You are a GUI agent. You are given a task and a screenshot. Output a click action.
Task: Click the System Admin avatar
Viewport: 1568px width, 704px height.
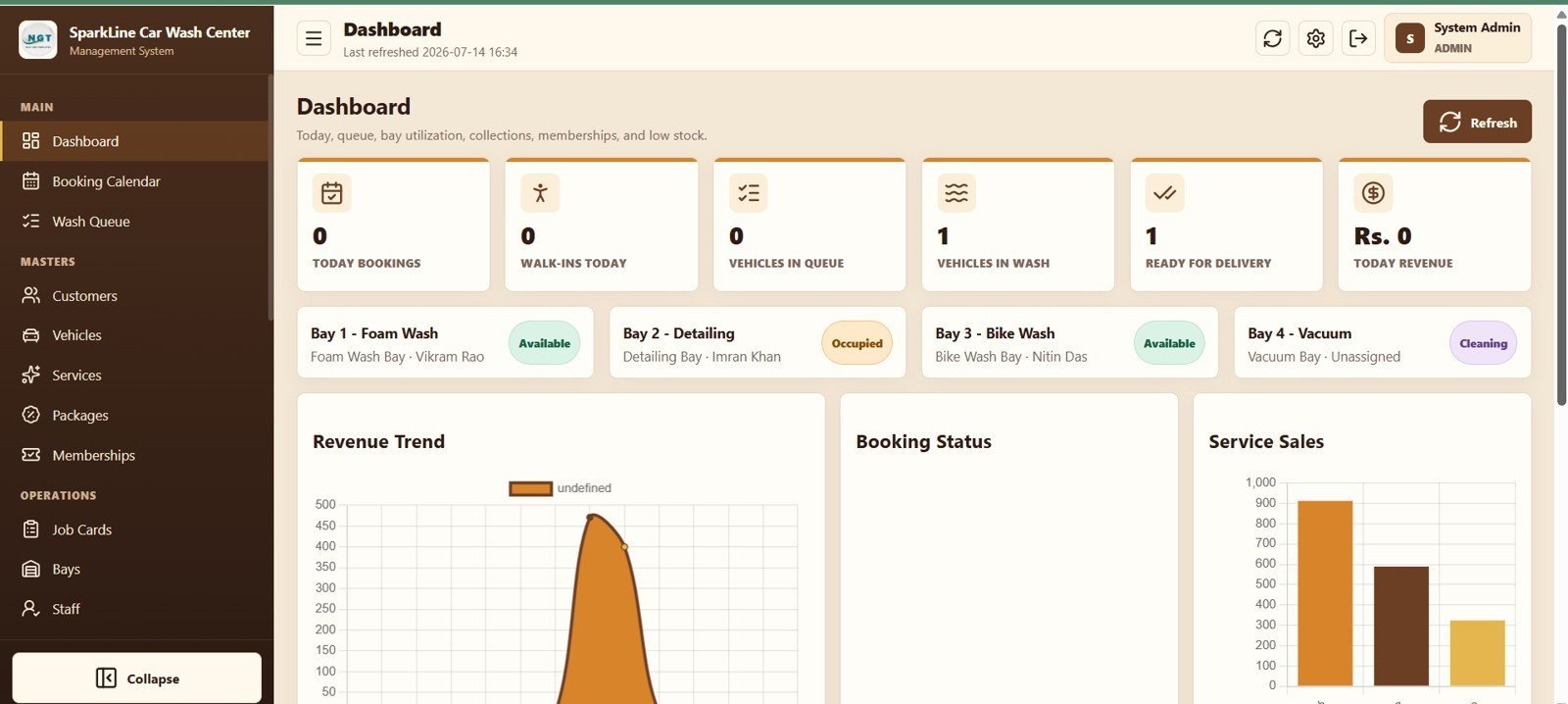[x=1409, y=38]
